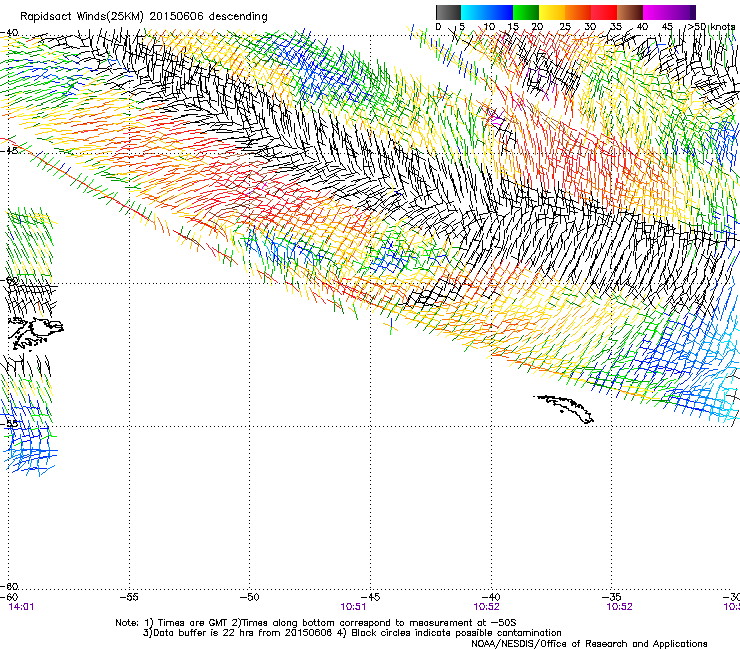Click the Falkland Islands coastline outline
The width and height of the screenshot is (740, 650).
(x=36, y=333)
